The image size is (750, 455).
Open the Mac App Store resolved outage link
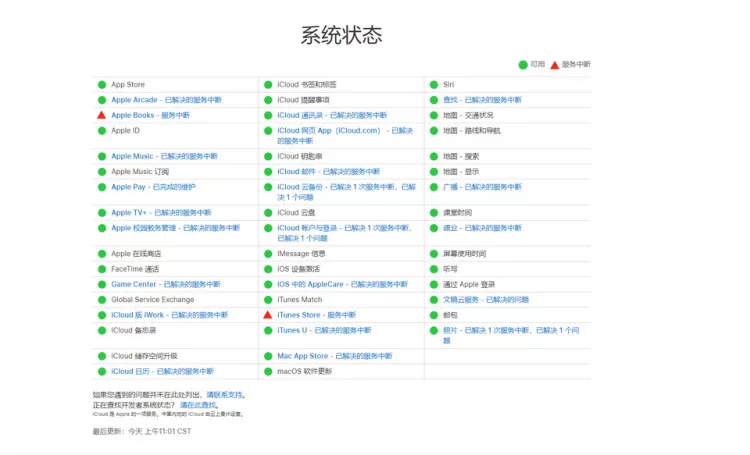coord(335,356)
